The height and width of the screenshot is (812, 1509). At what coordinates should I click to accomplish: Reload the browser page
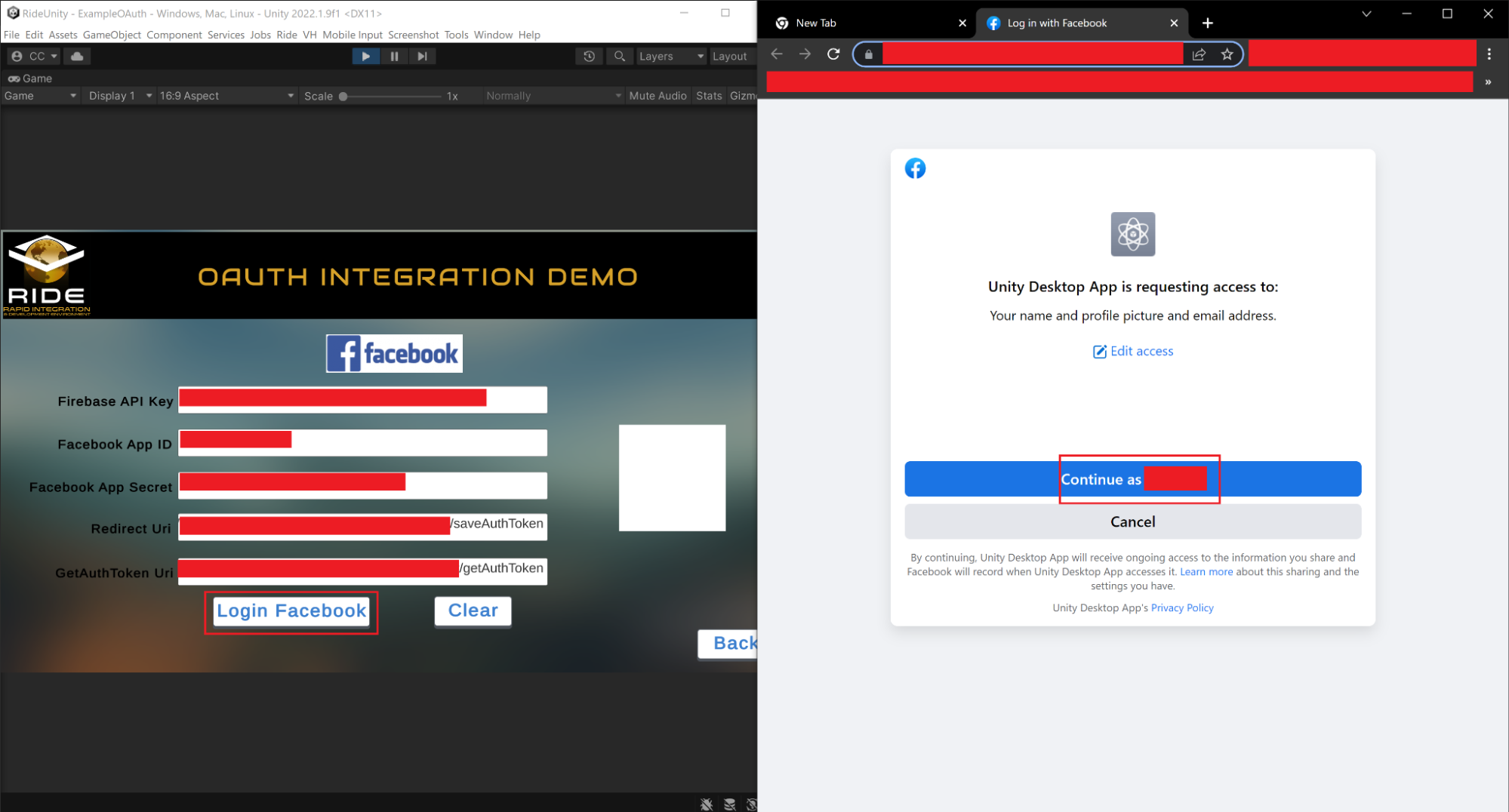(833, 54)
